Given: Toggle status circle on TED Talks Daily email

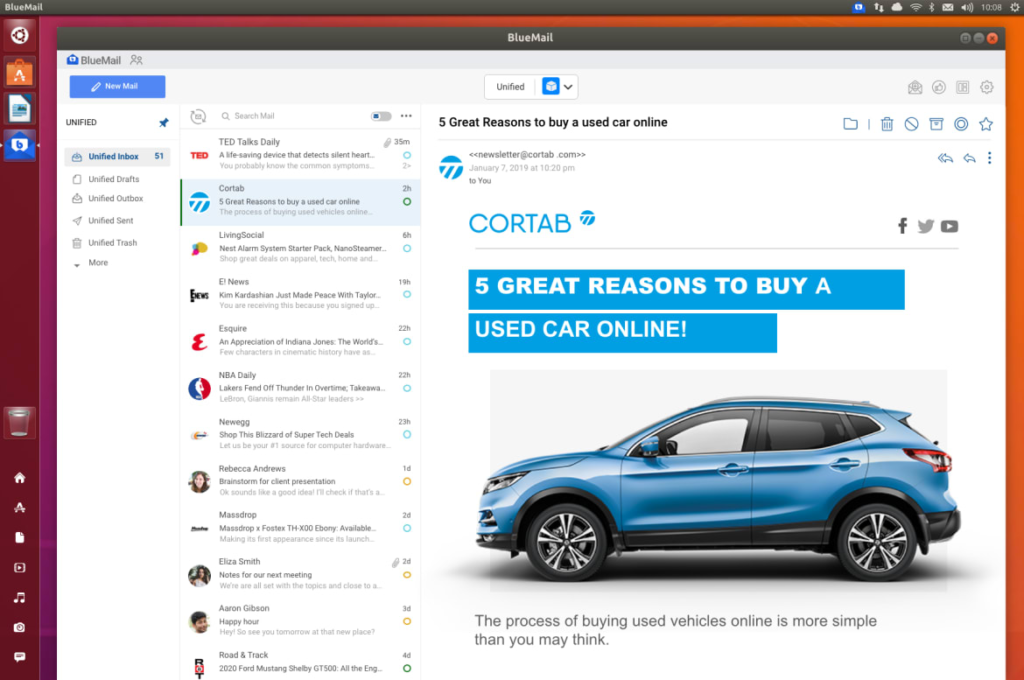Looking at the screenshot, I should click(x=407, y=156).
